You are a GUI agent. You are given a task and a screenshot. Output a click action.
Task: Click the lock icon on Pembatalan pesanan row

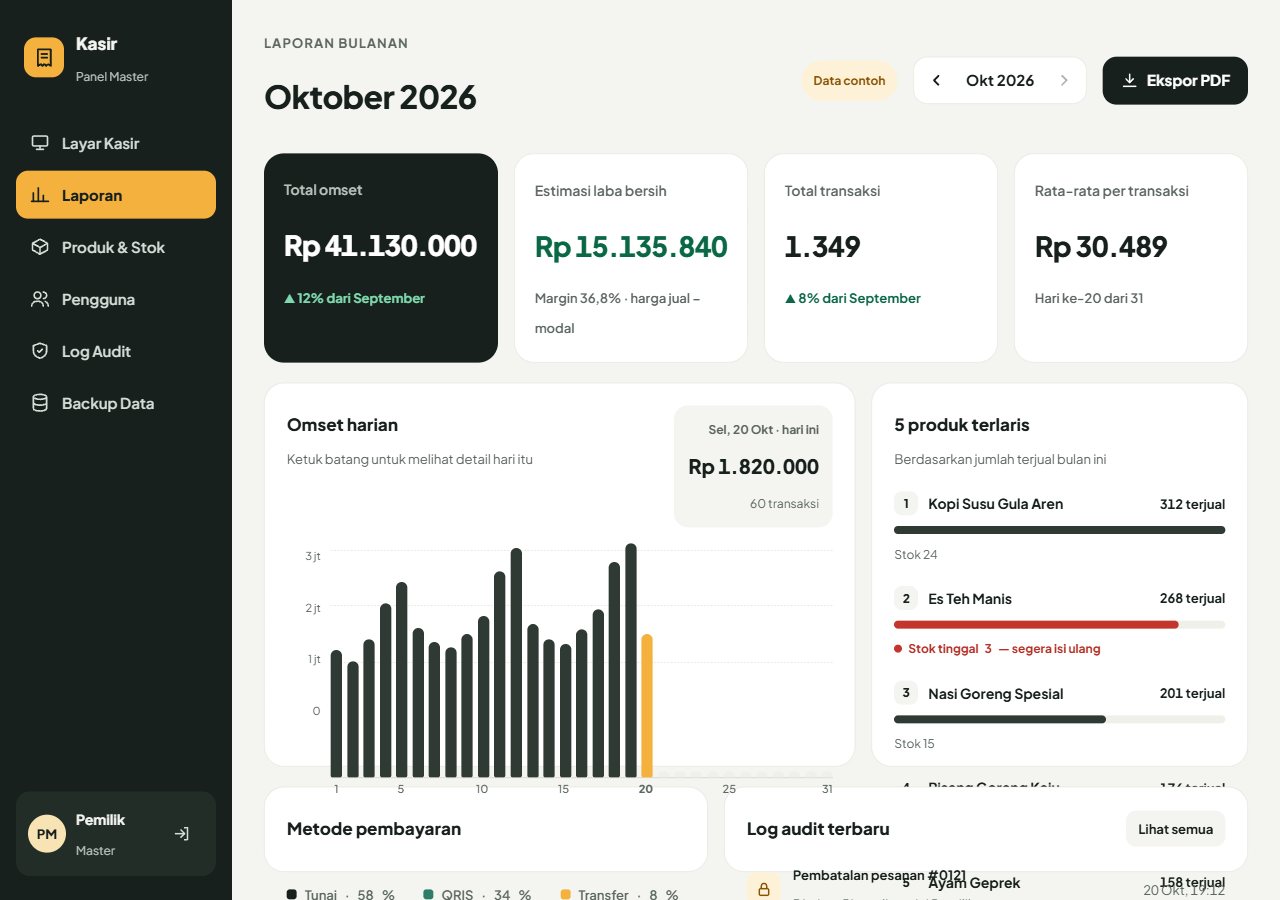tap(763, 888)
